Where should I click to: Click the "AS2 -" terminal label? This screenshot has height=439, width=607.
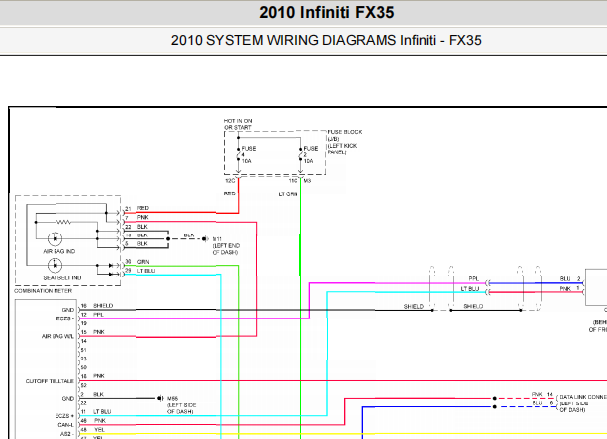point(67,434)
